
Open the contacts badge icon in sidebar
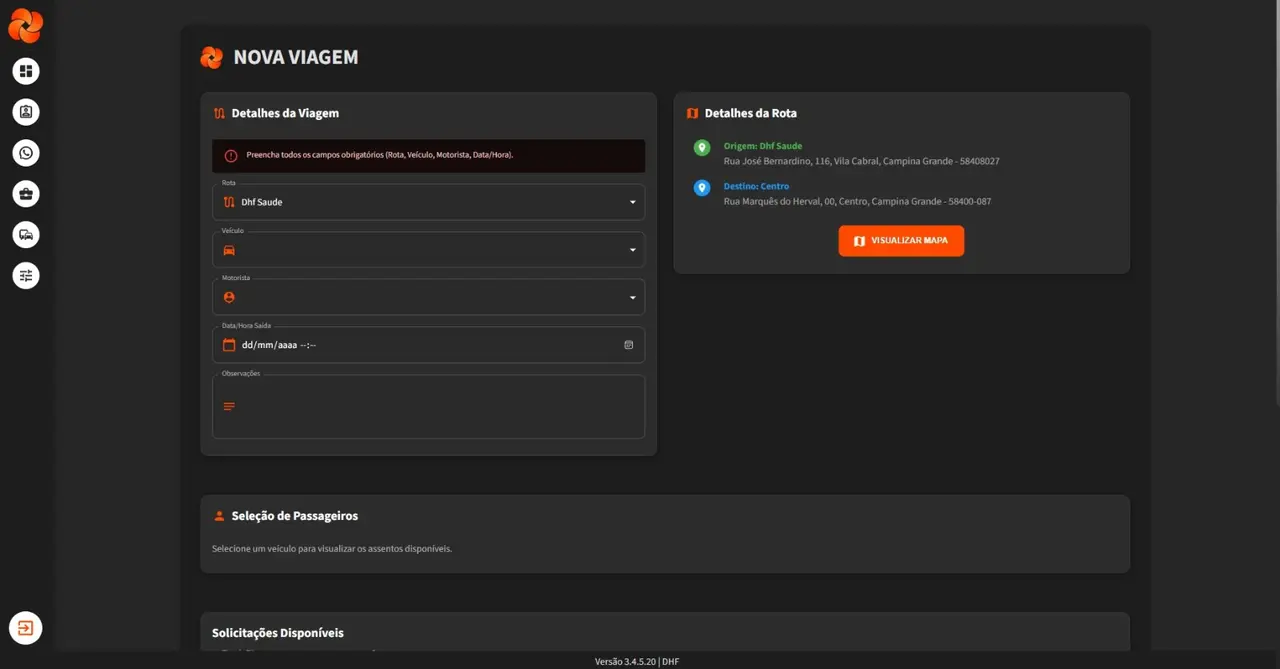(x=26, y=112)
